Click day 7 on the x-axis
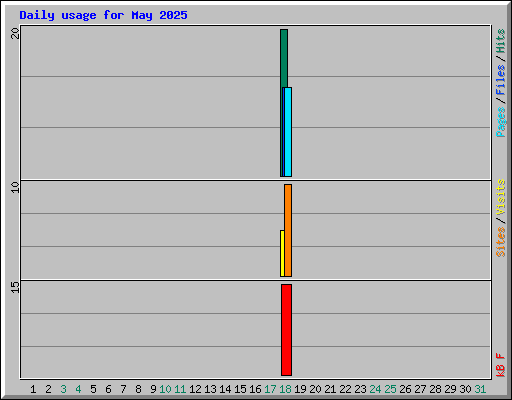 [123, 389]
